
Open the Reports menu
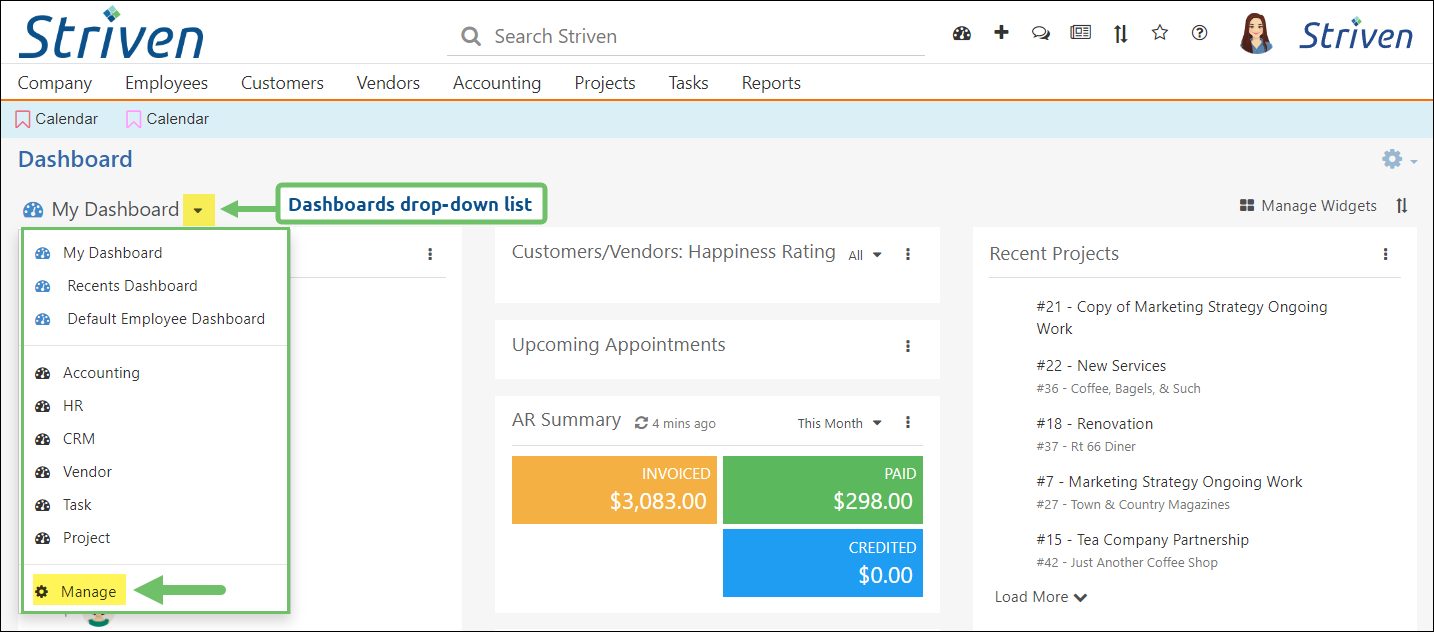coord(771,83)
